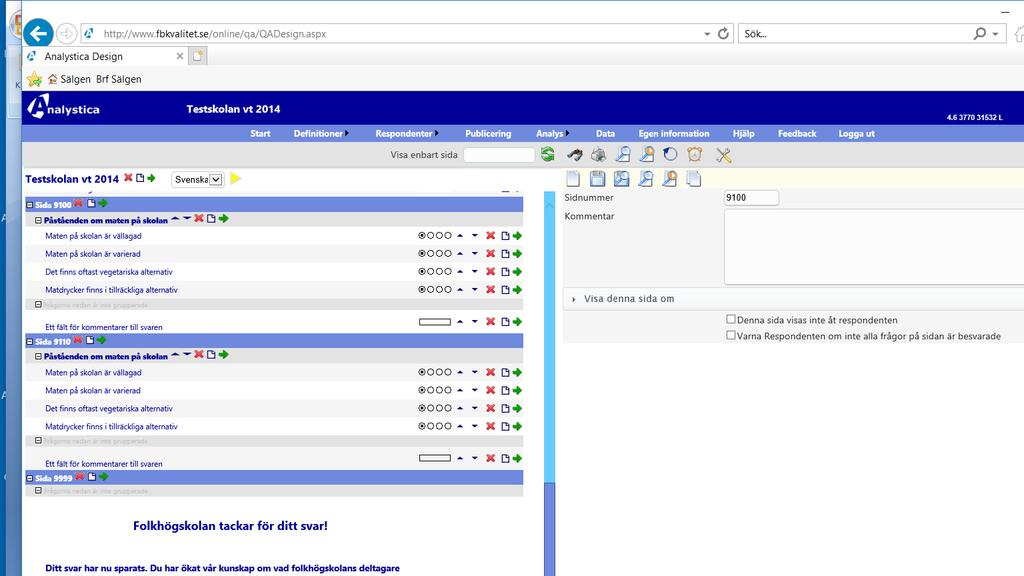
Task: Open the Respondenter menu
Action: click(406, 133)
